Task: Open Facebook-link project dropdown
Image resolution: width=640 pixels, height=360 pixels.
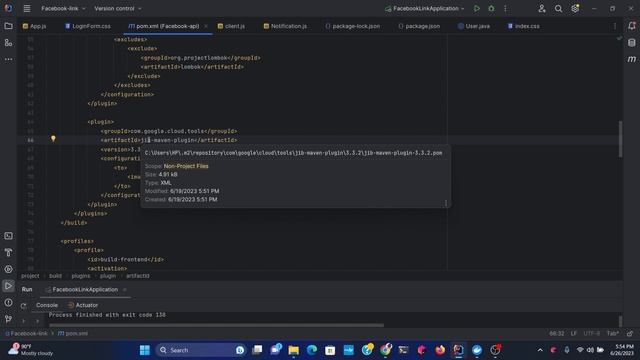Action: pyautogui.click(x=63, y=8)
